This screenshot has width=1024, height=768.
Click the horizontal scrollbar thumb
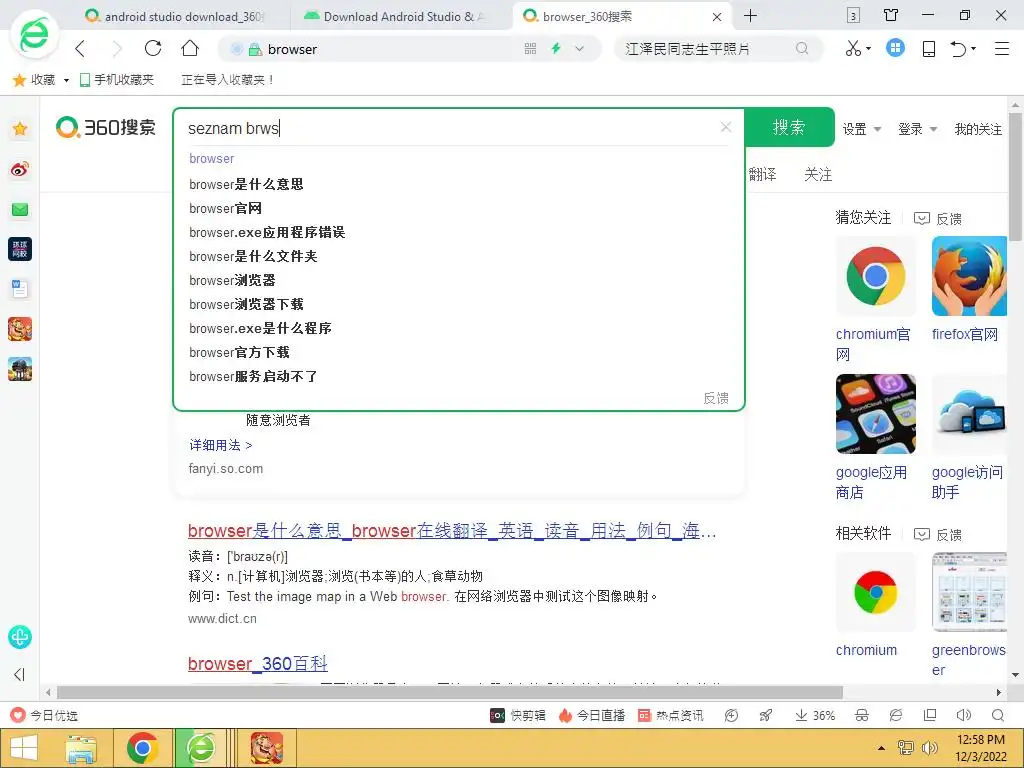(x=449, y=692)
